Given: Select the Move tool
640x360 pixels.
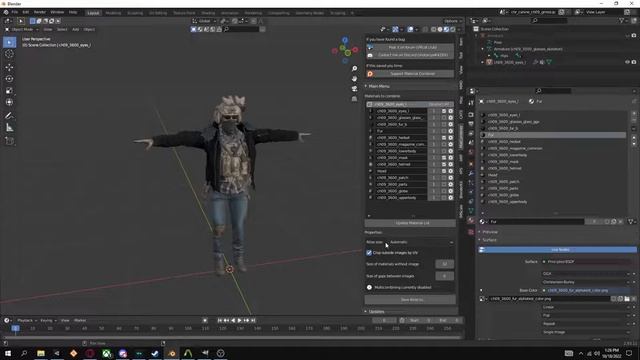Looking at the screenshot, I should tap(9, 67).
